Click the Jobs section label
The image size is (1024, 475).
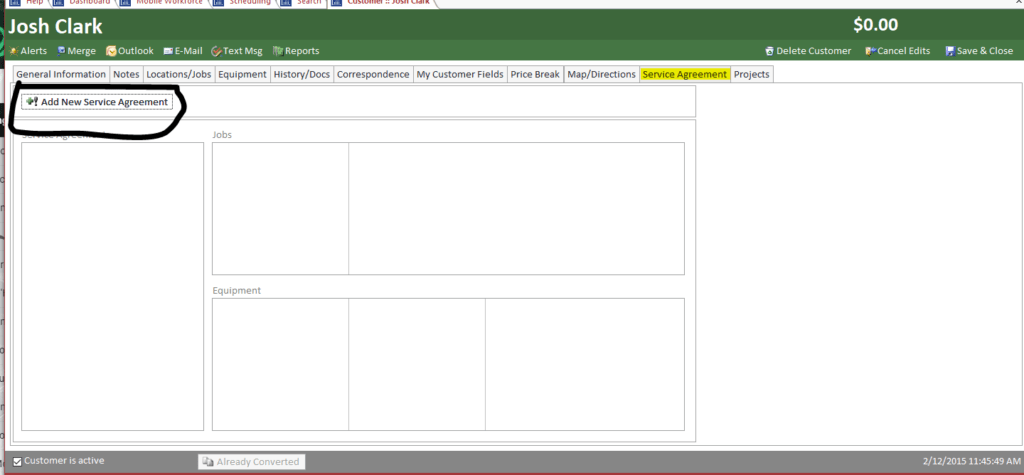point(222,135)
